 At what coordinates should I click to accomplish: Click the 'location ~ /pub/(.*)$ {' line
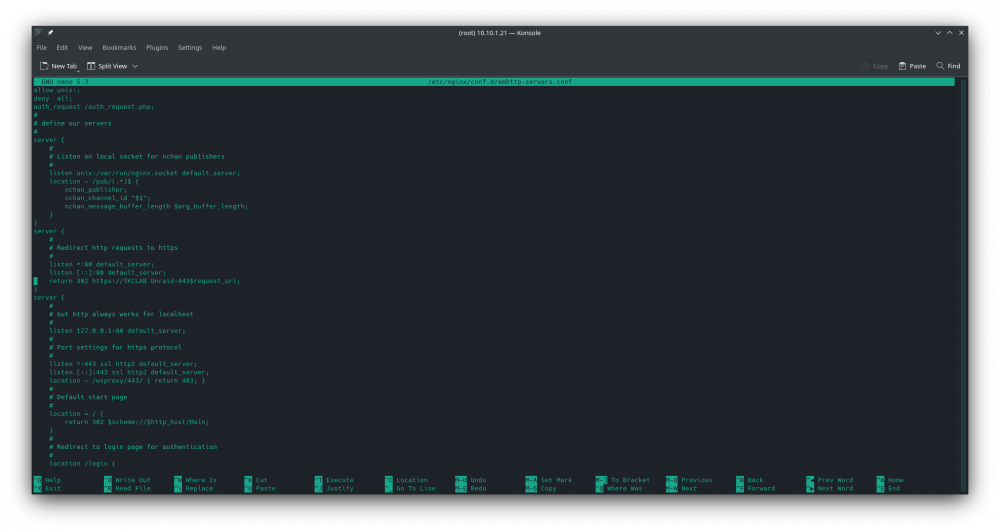[x=94, y=181]
